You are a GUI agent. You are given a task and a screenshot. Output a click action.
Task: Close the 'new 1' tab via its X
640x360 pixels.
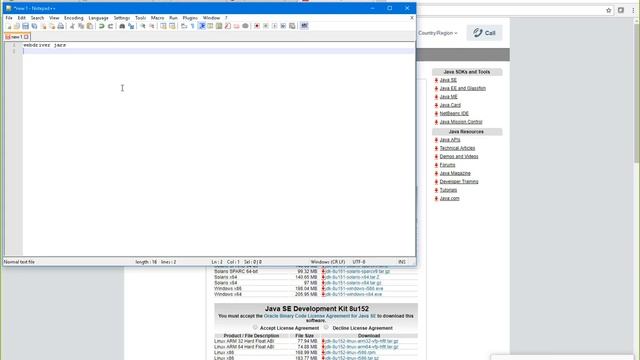click(x=27, y=37)
